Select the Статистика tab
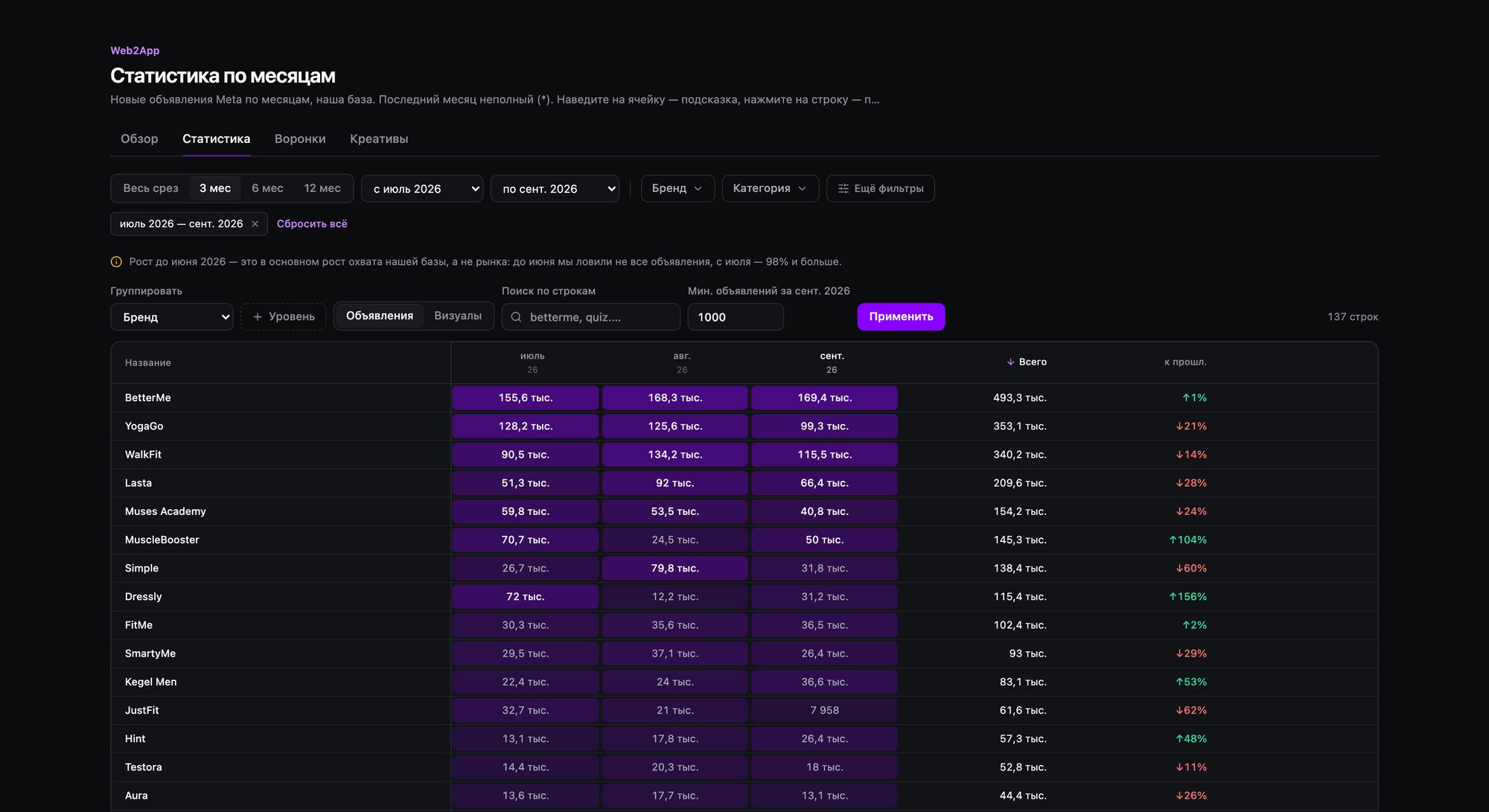1489x812 pixels. [x=216, y=139]
